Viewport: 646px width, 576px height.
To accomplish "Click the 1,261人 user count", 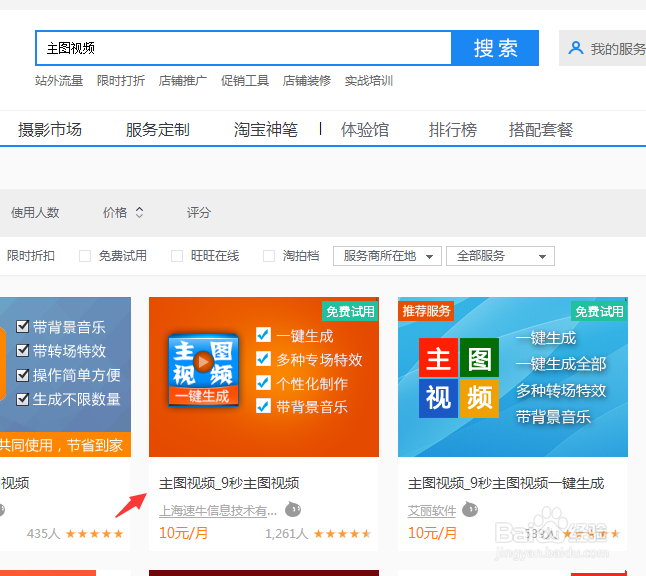I will point(286,534).
